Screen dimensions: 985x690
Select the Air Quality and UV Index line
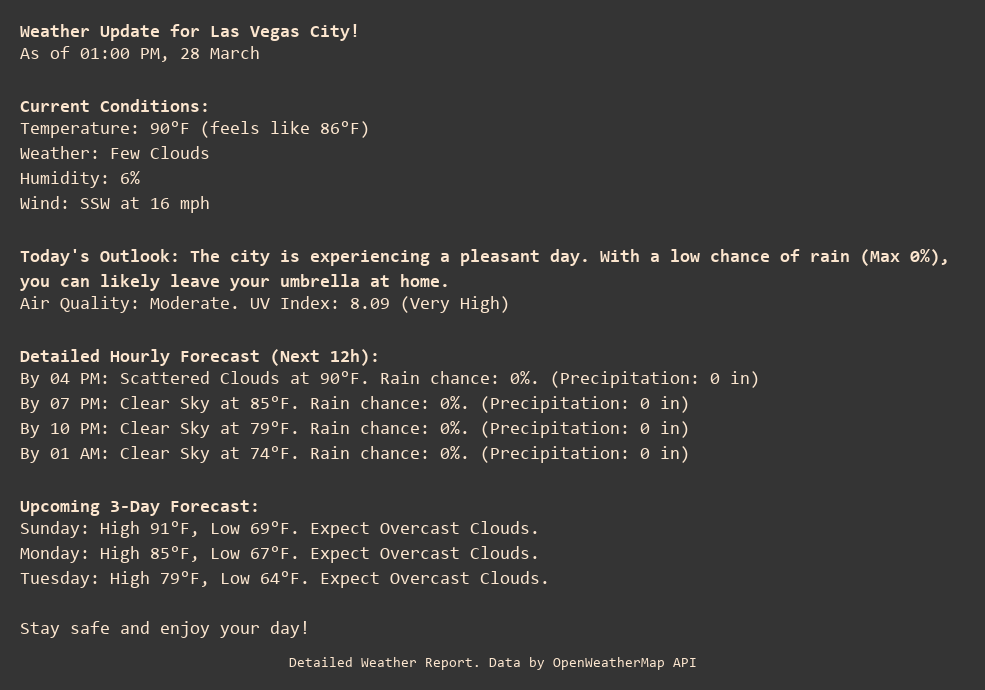[x=264, y=303]
